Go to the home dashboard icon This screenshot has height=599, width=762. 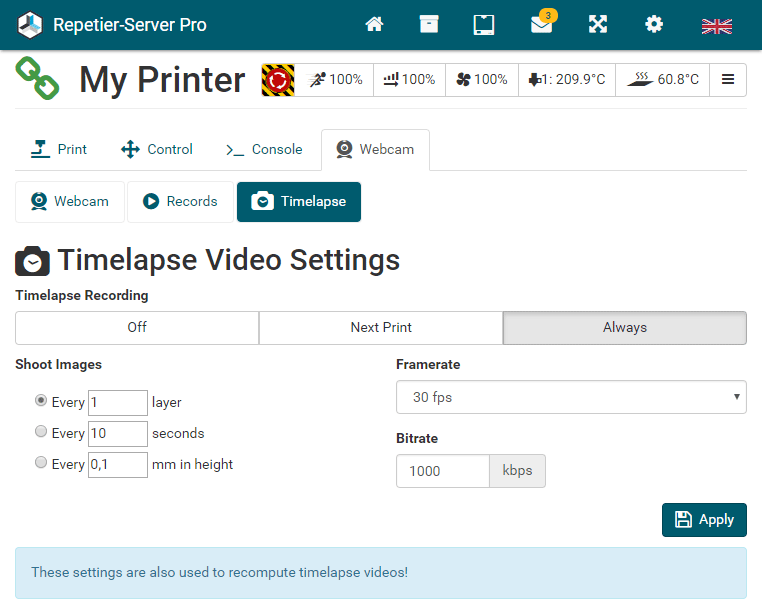(x=374, y=24)
